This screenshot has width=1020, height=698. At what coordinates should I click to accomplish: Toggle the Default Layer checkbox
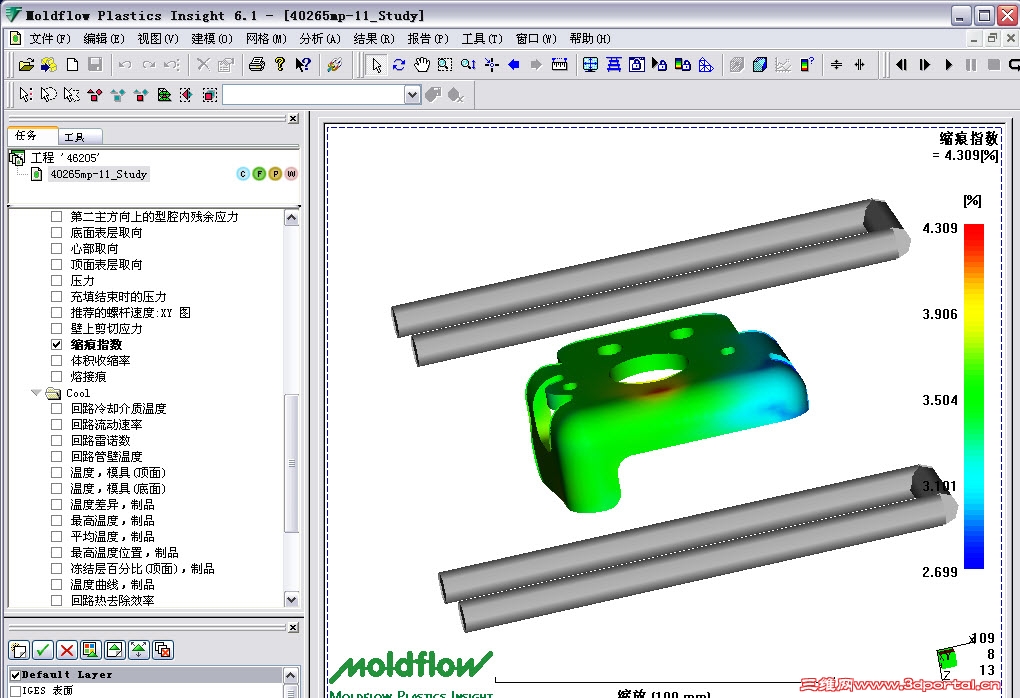point(16,675)
